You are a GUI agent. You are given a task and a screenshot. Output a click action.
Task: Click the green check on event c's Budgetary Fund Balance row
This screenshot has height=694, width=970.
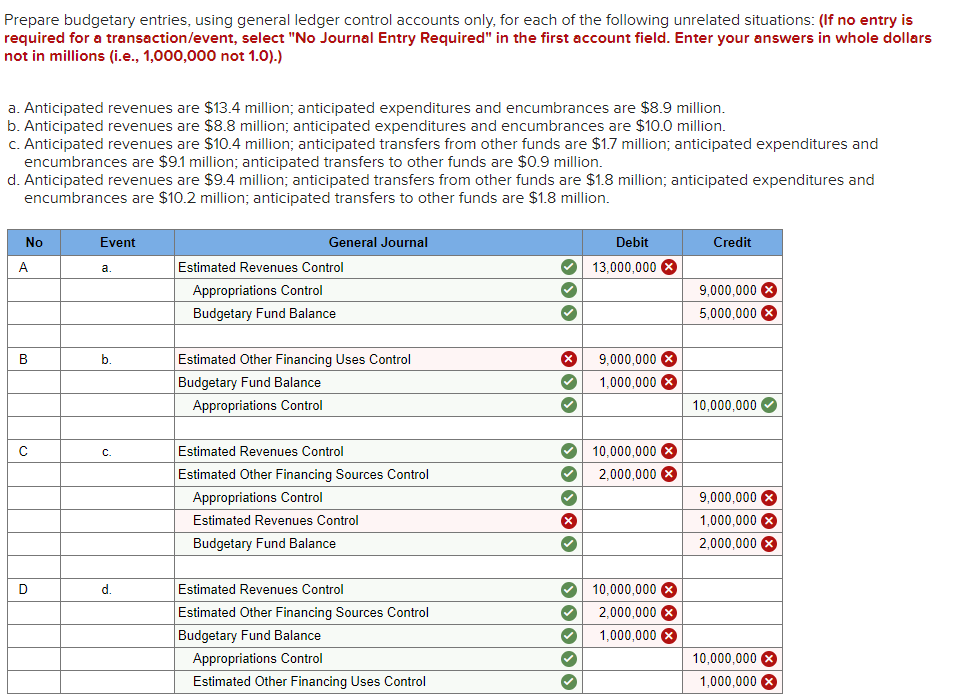[x=569, y=544]
